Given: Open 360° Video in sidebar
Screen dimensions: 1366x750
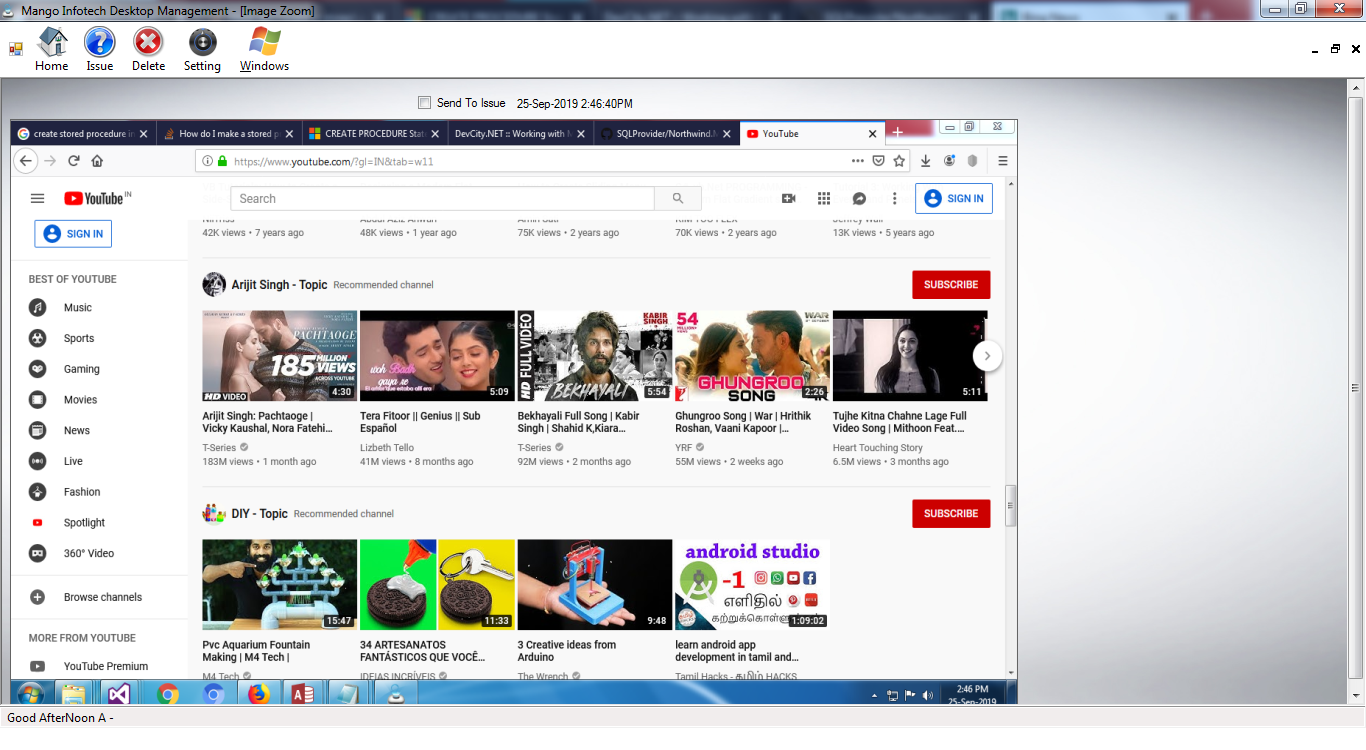Looking at the screenshot, I should pyautogui.click(x=100, y=553).
